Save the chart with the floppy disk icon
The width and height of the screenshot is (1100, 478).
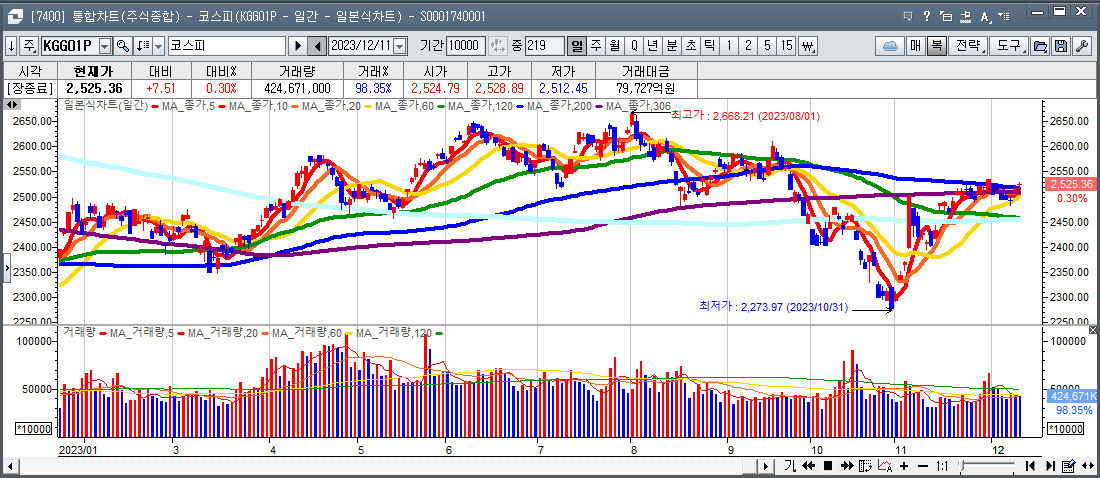[1061, 46]
